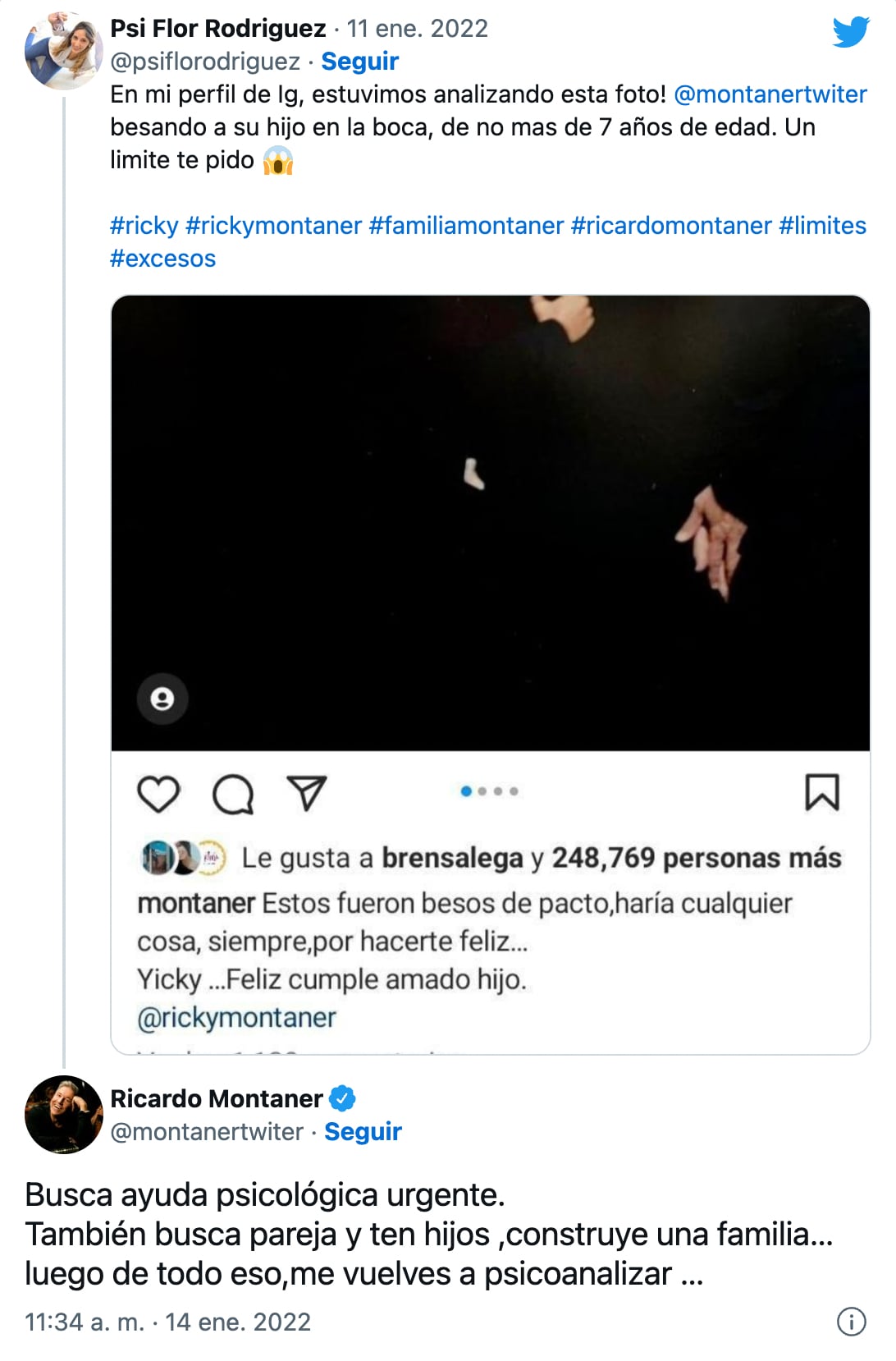Click the #ricardomontaner hashtag

pos(671,226)
